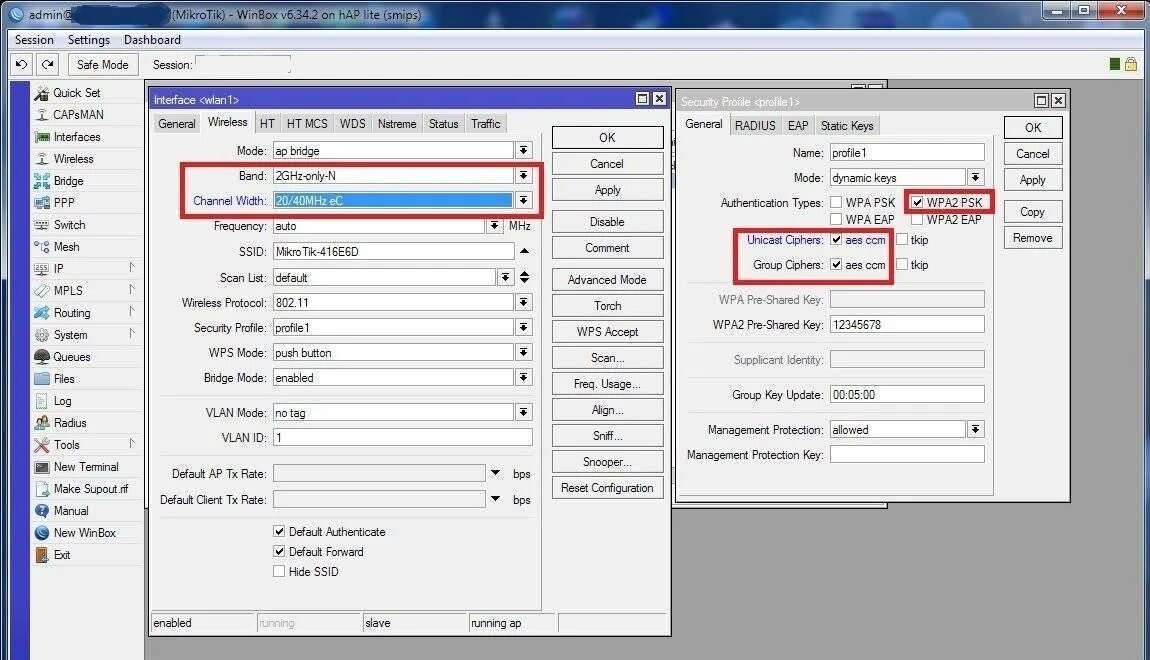Image resolution: width=1150 pixels, height=660 pixels.
Task: Open the Settings menu
Action: tap(89, 40)
